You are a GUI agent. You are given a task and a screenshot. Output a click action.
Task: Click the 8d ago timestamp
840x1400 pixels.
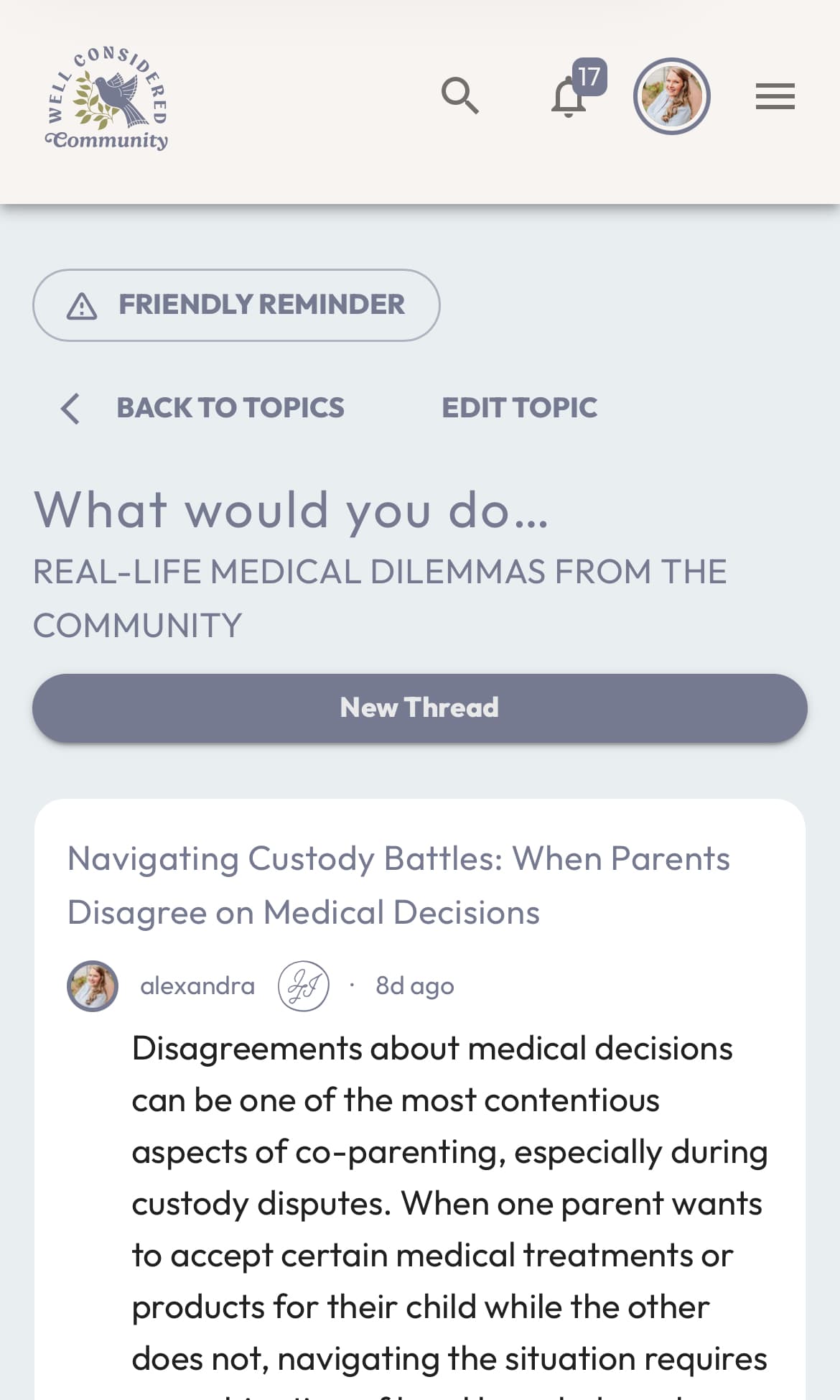click(x=415, y=986)
